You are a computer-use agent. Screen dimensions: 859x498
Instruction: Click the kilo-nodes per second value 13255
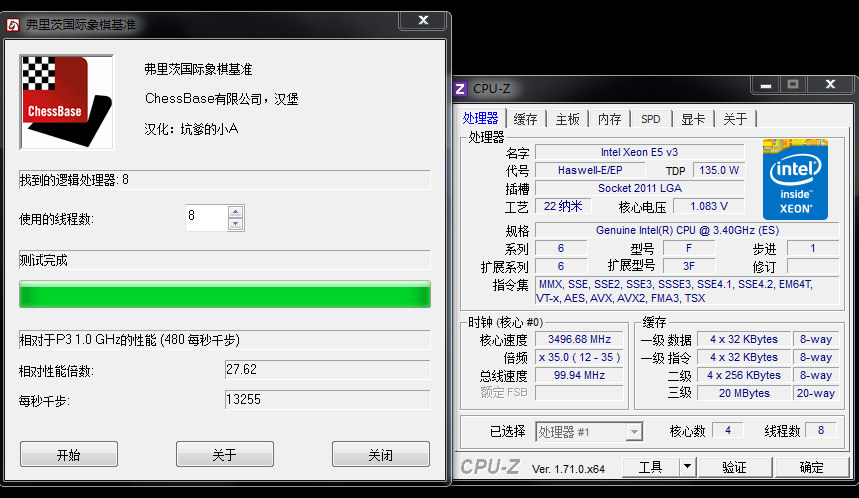328,399
